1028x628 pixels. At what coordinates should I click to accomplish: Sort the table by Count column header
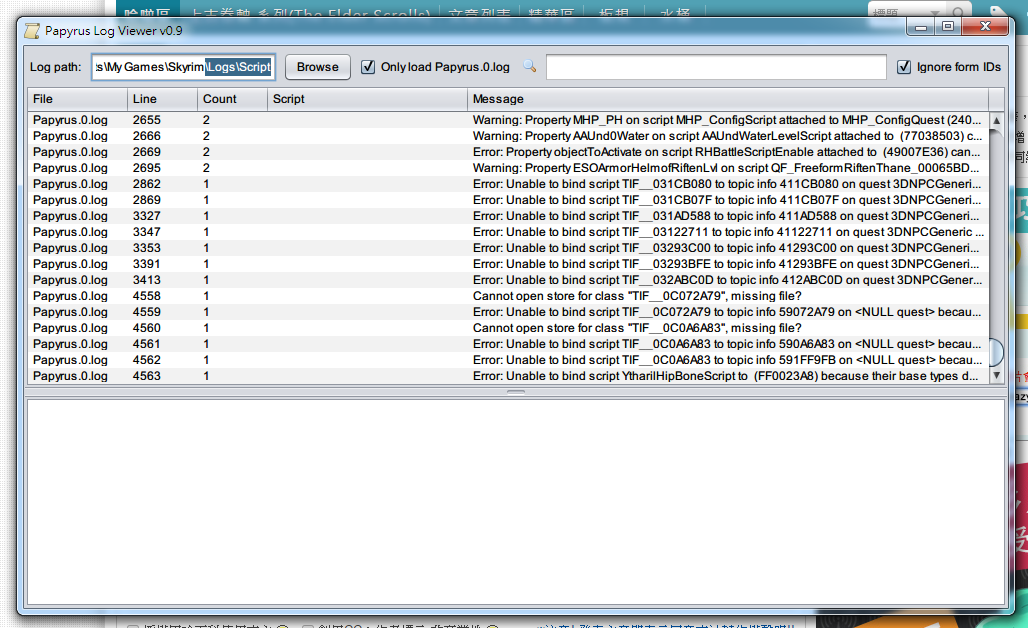[232, 99]
